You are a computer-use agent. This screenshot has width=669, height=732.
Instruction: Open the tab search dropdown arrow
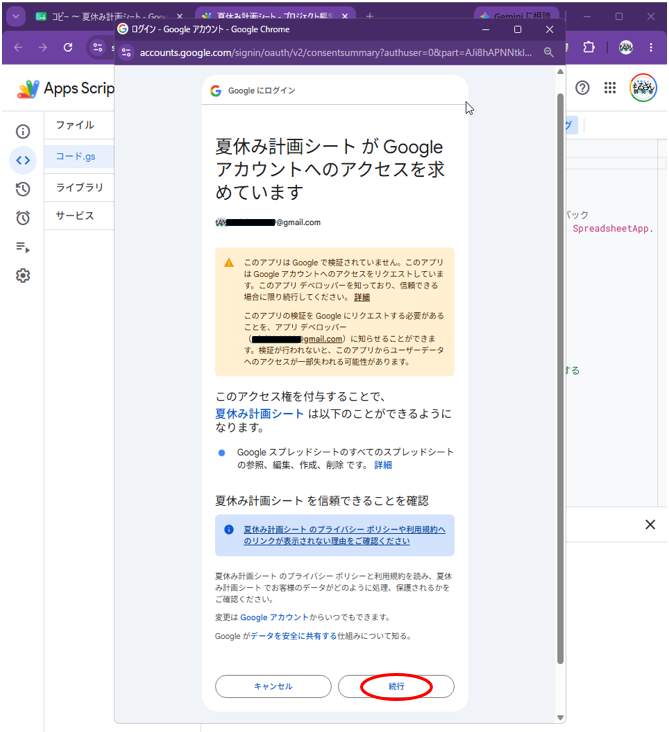(16, 17)
